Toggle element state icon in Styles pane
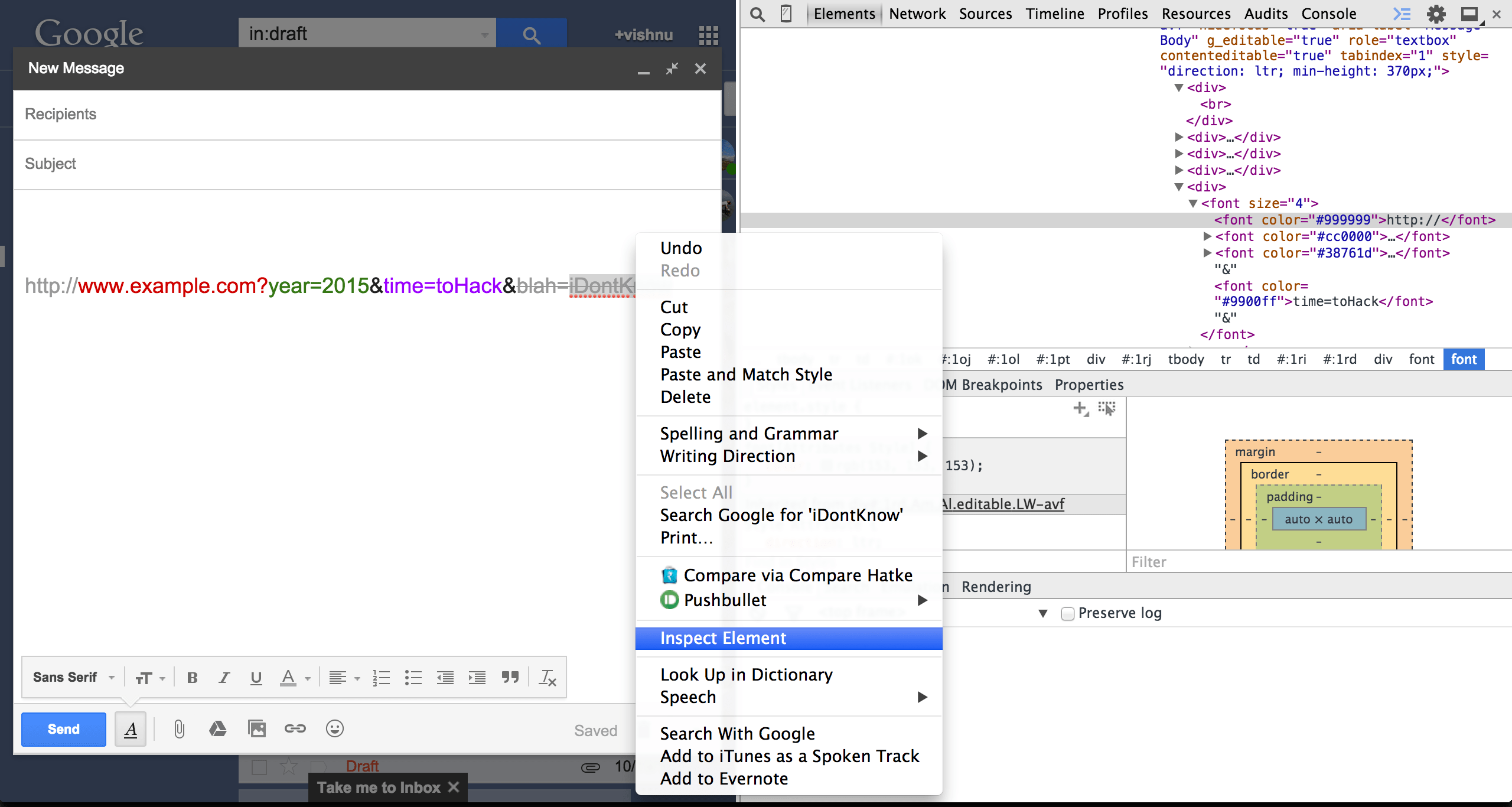Viewport: 1512px width, 807px height. (1106, 408)
